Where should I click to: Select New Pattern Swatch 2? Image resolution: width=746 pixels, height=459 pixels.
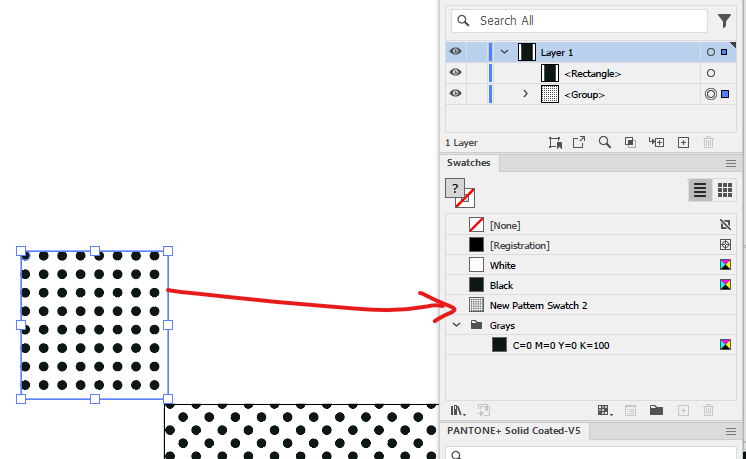coord(591,305)
